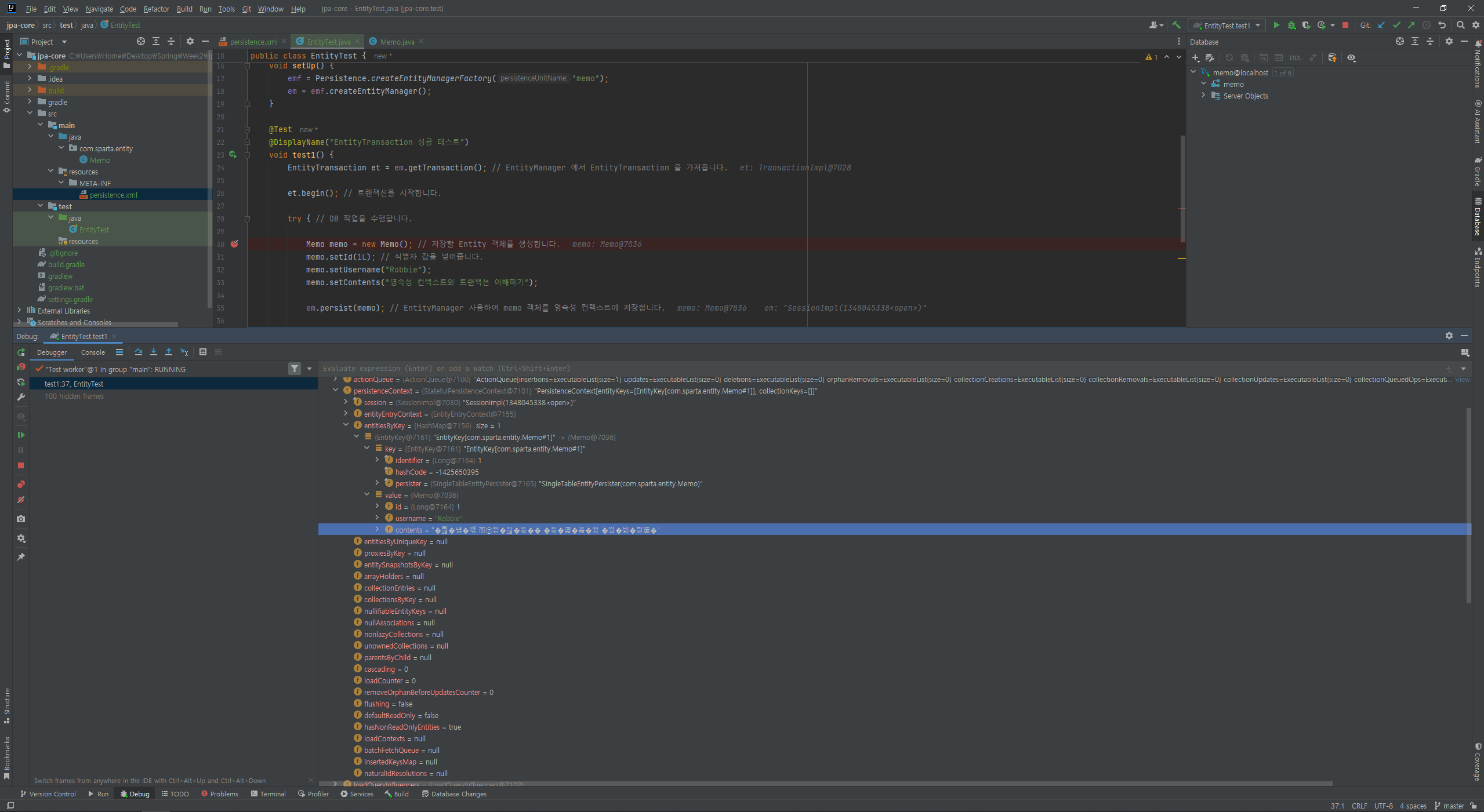This screenshot has width=1484, height=812.
Task: Open the Refactor menu
Action: (x=157, y=9)
